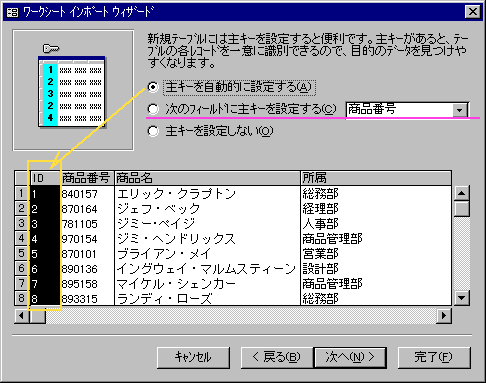Click the vertical scrollbar thumb
The height and width of the screenshot is (383, 486).
(x=462, y=209)
